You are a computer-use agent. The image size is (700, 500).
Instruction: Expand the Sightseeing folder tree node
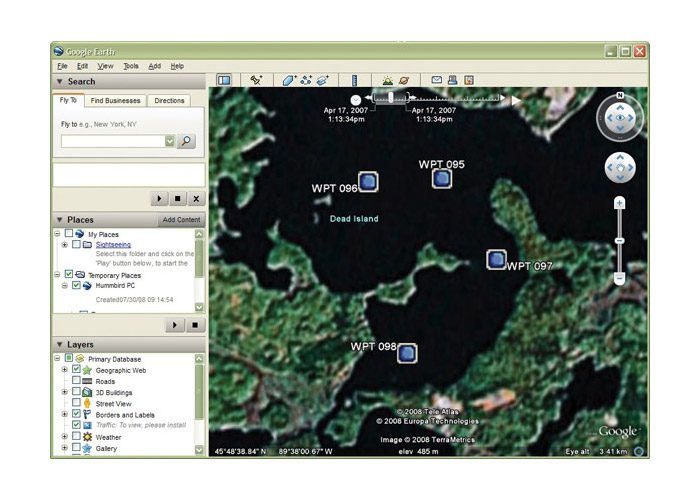[65, 245]
